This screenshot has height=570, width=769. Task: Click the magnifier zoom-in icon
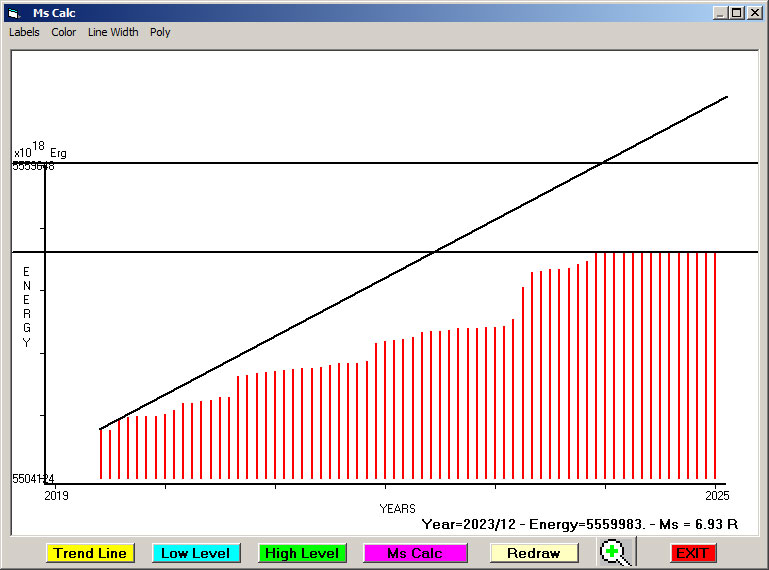pos(615,552)
